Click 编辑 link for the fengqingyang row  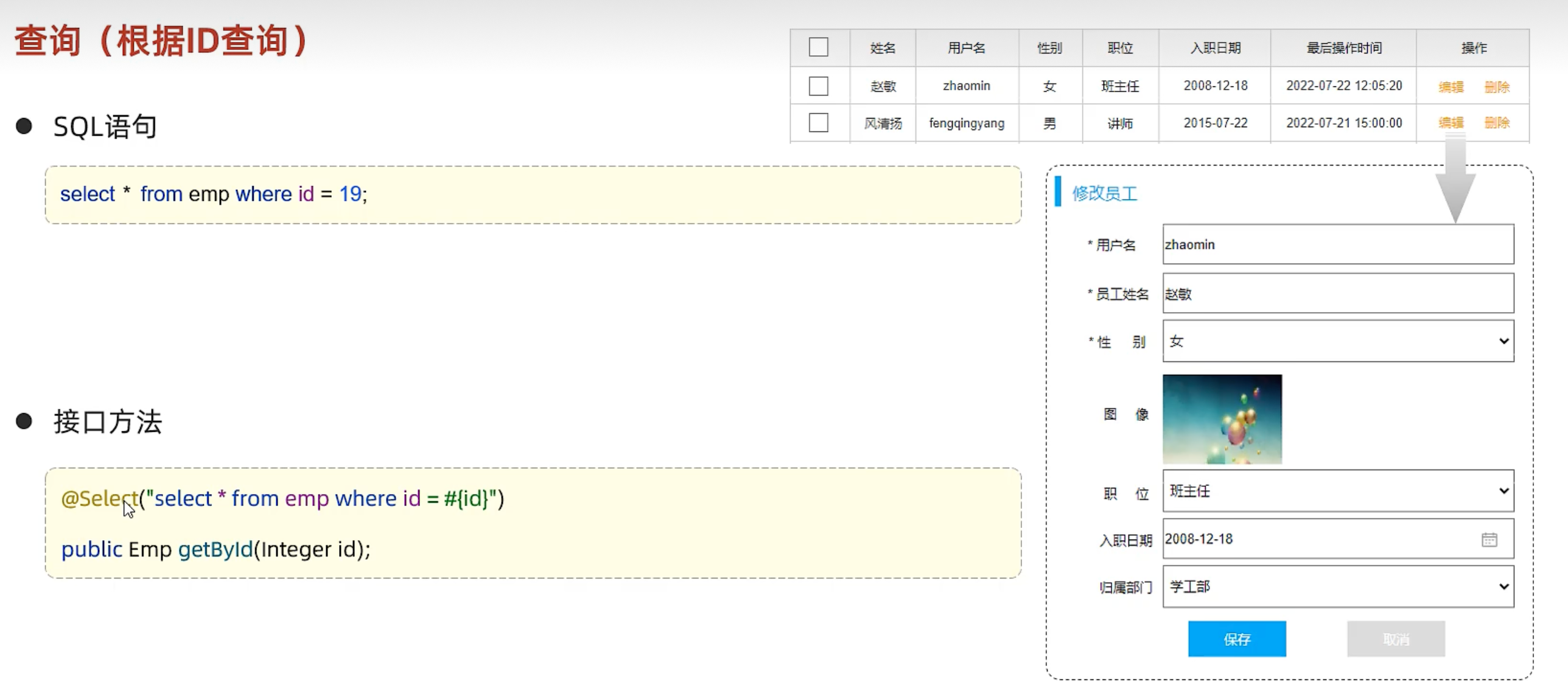click(1451, 123)
